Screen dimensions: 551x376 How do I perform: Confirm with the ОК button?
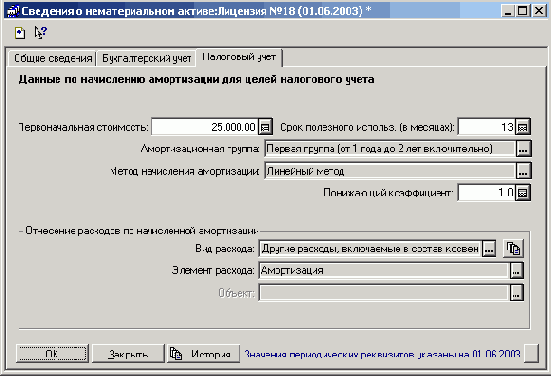[x=52, y=354]
